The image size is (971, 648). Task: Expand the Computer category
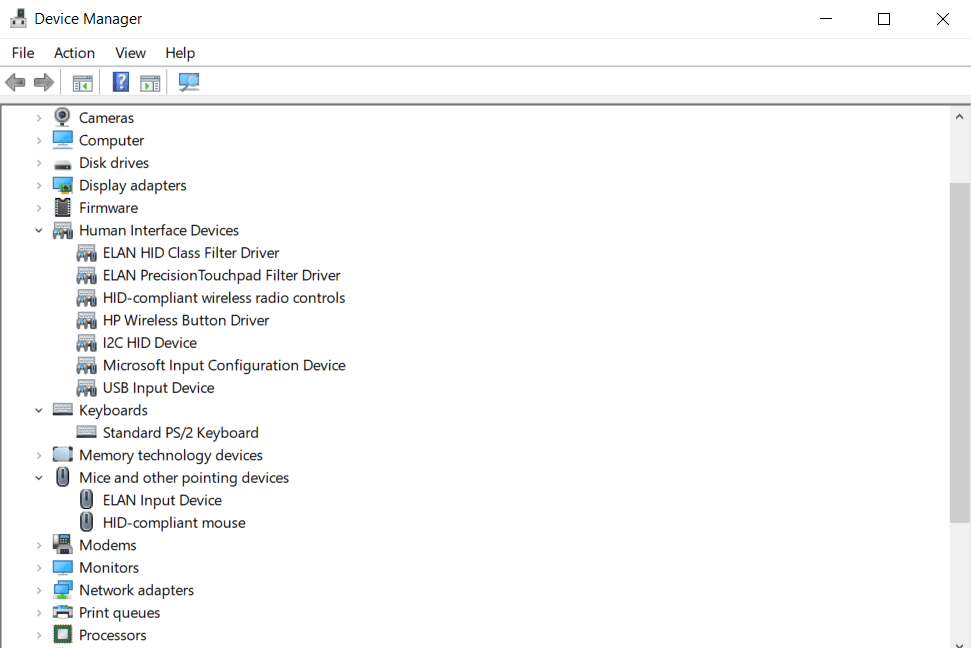(38, 141)
